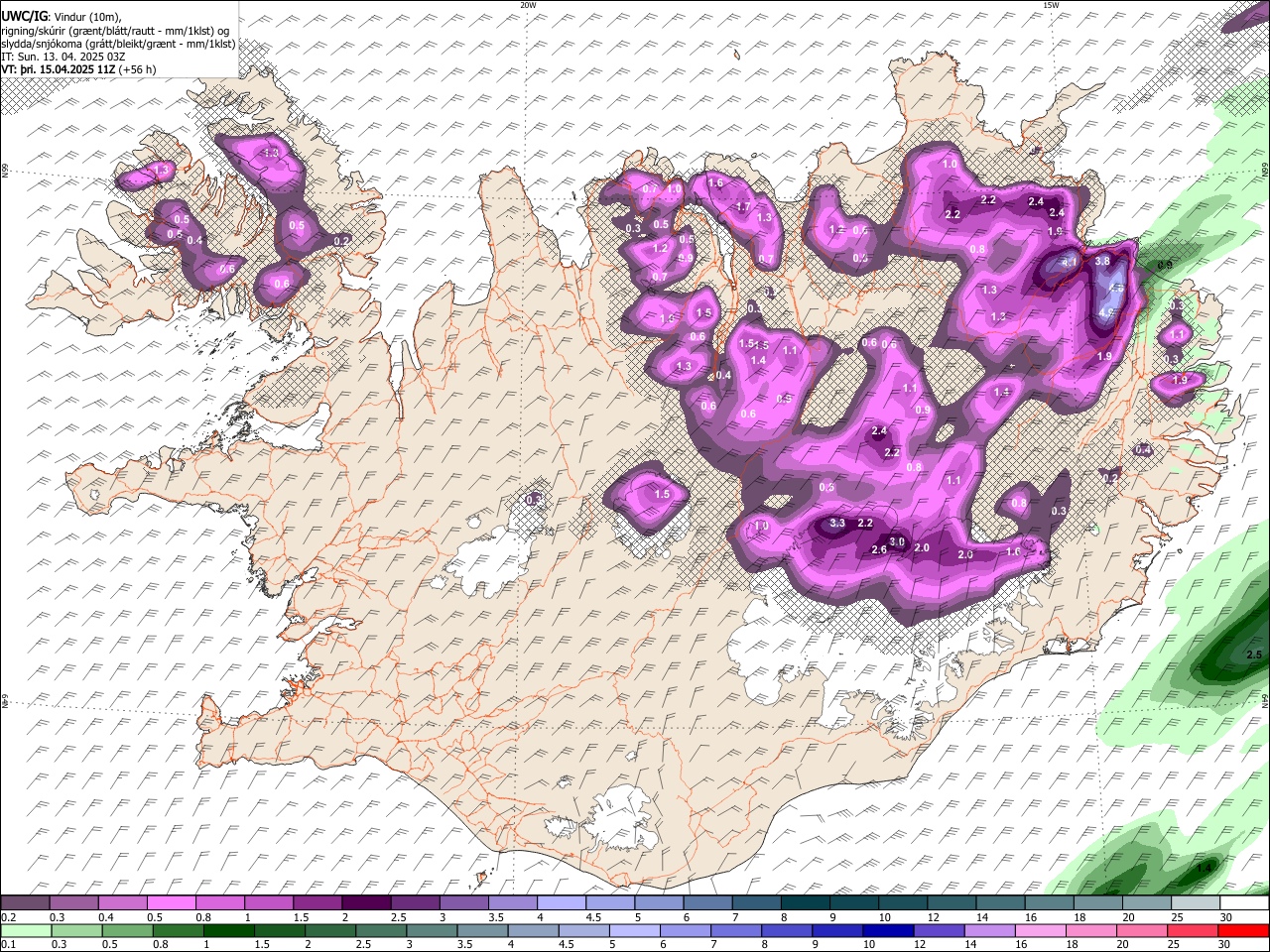Pick lower-scale deep blue swatch starting at 10

888,931
